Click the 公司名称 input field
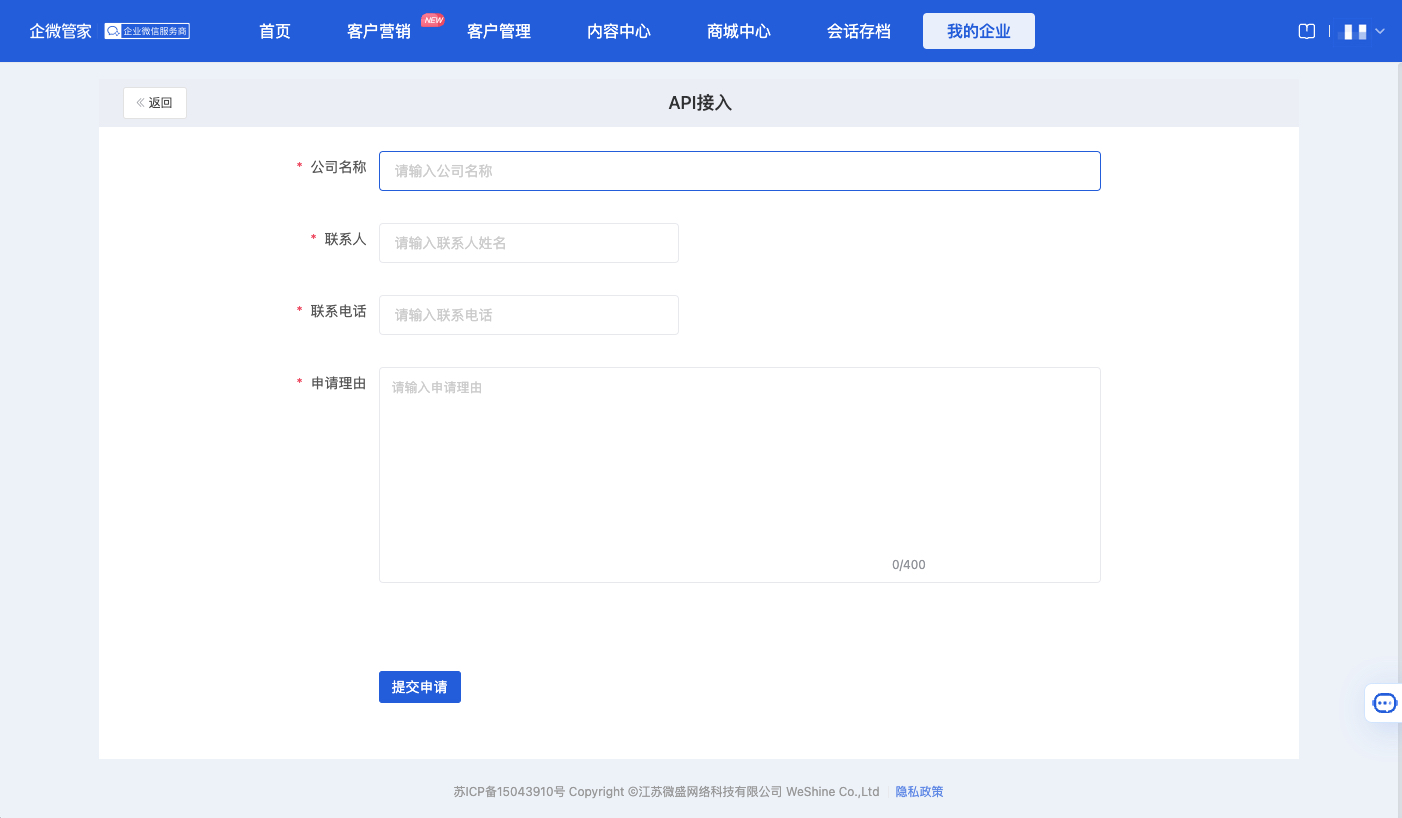Image resolution: width=1402 pixels, height=818 pixels. (739, 171)
